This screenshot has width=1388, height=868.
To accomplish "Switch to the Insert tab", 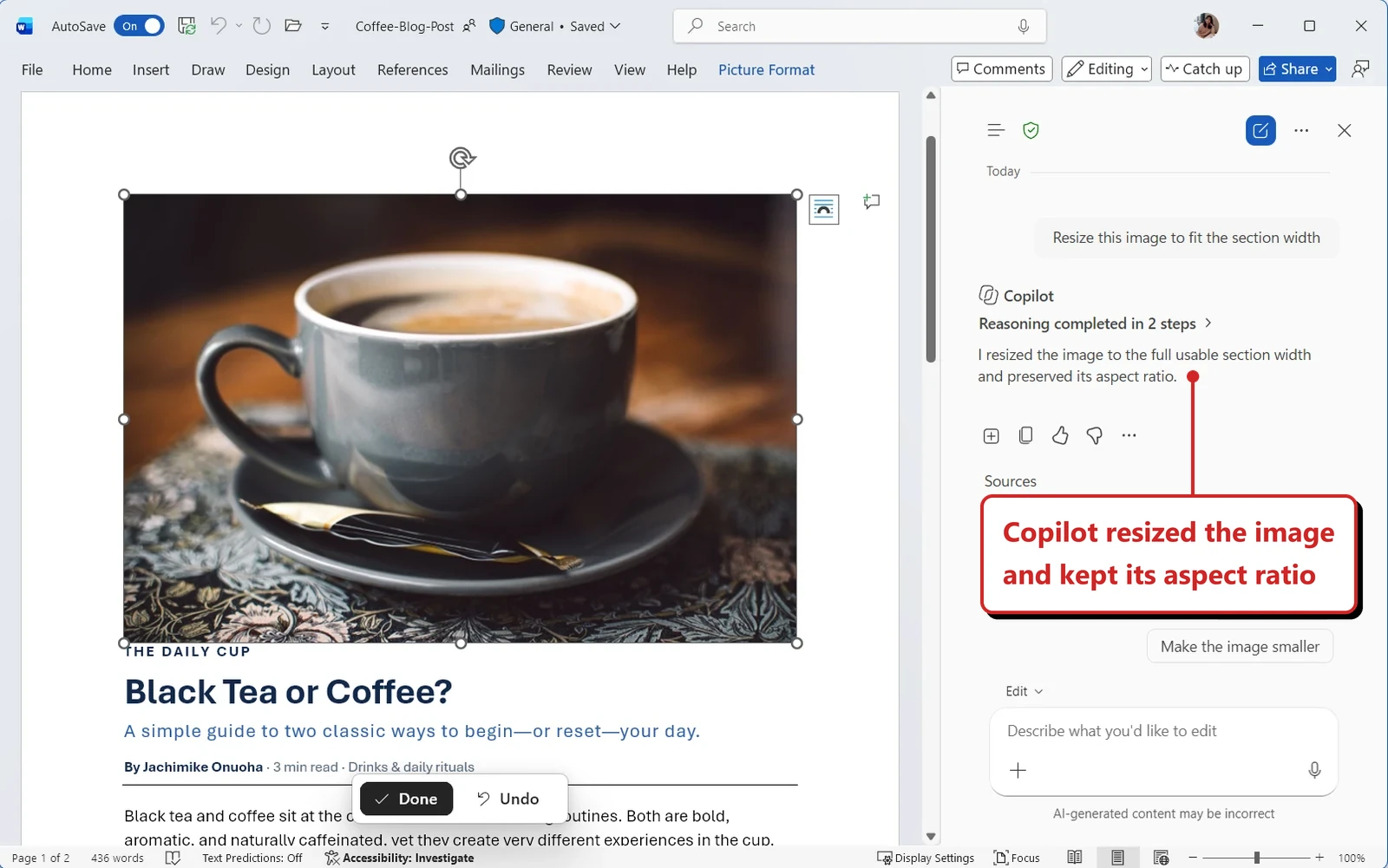I will [151, 69].
